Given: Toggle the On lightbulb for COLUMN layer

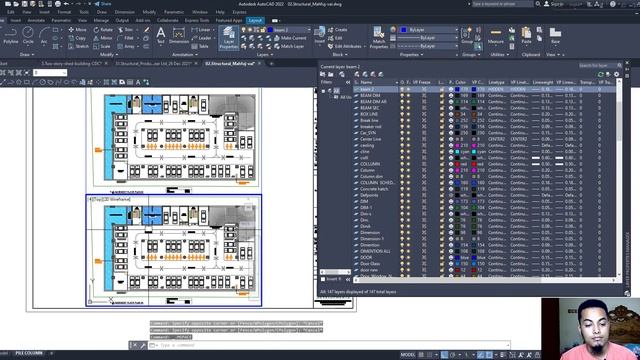Looking at the screenshot, I should pyautogui.click(x=402, y=164).
